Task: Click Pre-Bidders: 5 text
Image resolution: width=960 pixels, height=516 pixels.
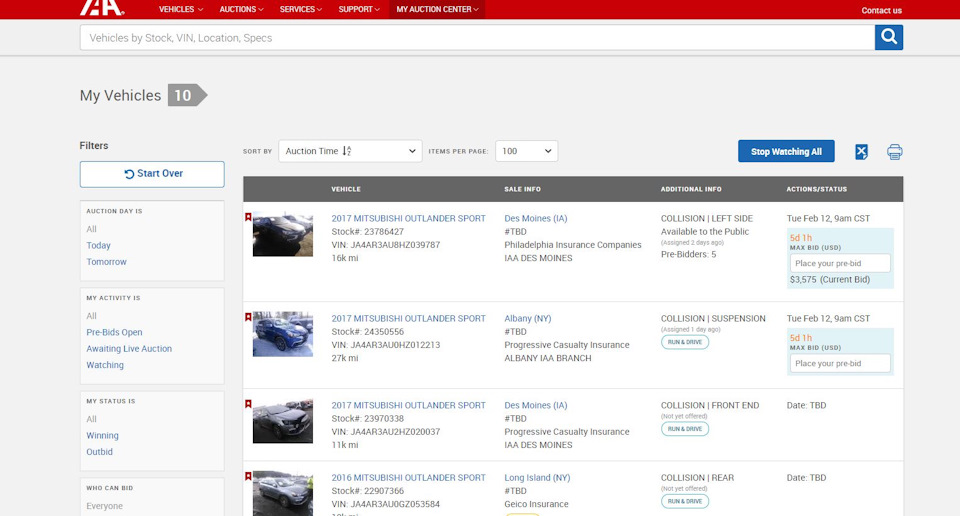Action: [688, 255]
